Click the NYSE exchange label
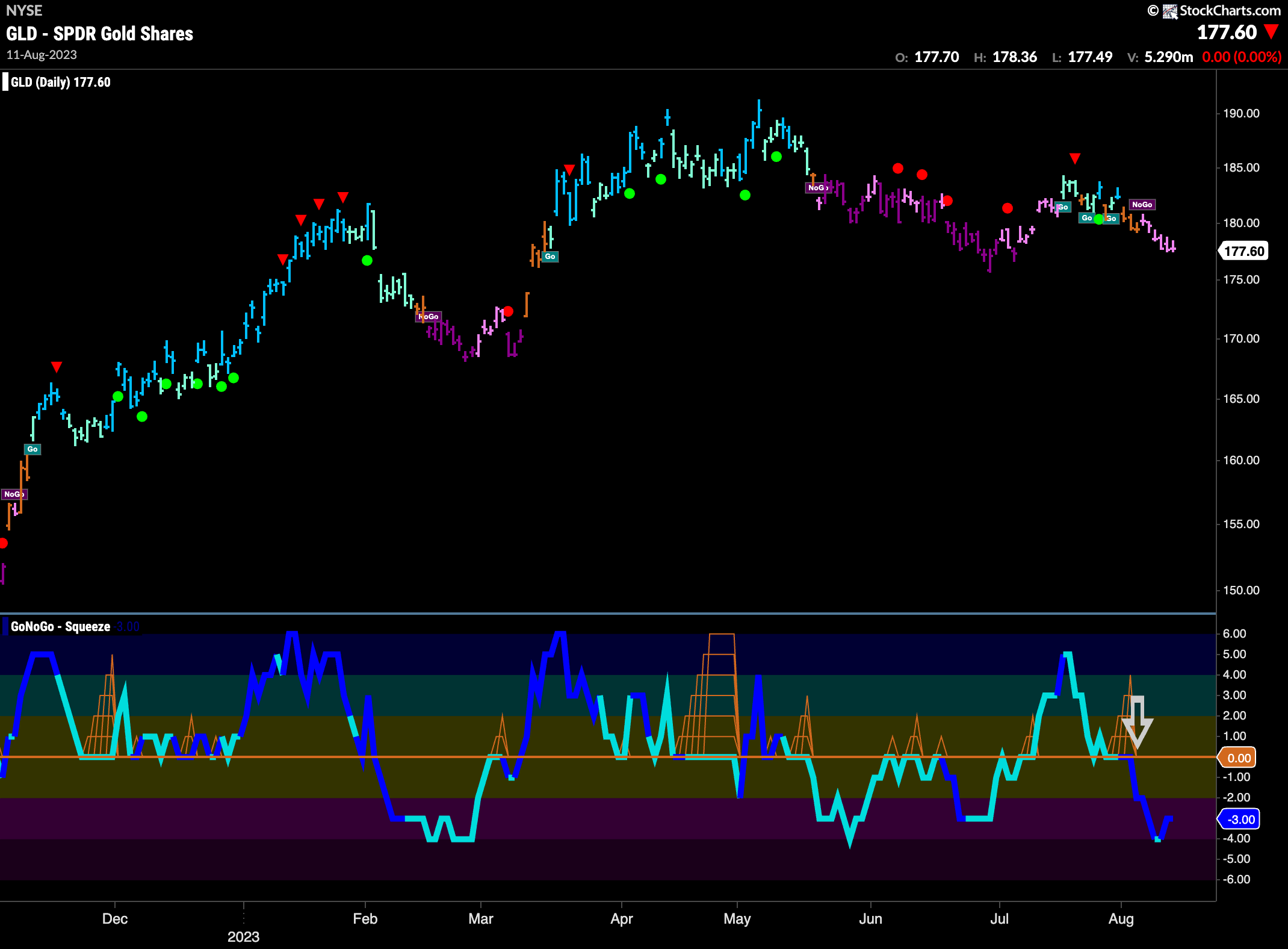1288x949 pixels. [x=24, y=11]
